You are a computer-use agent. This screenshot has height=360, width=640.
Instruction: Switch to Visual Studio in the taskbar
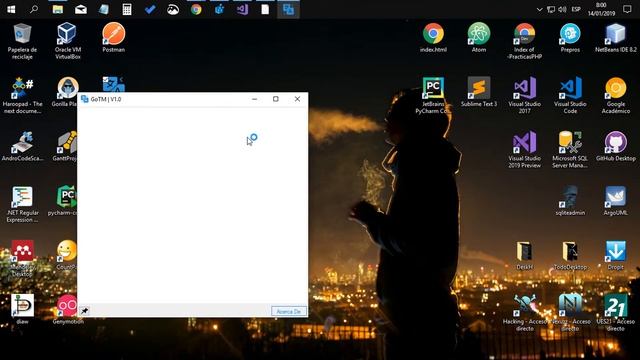coord(242,9)
